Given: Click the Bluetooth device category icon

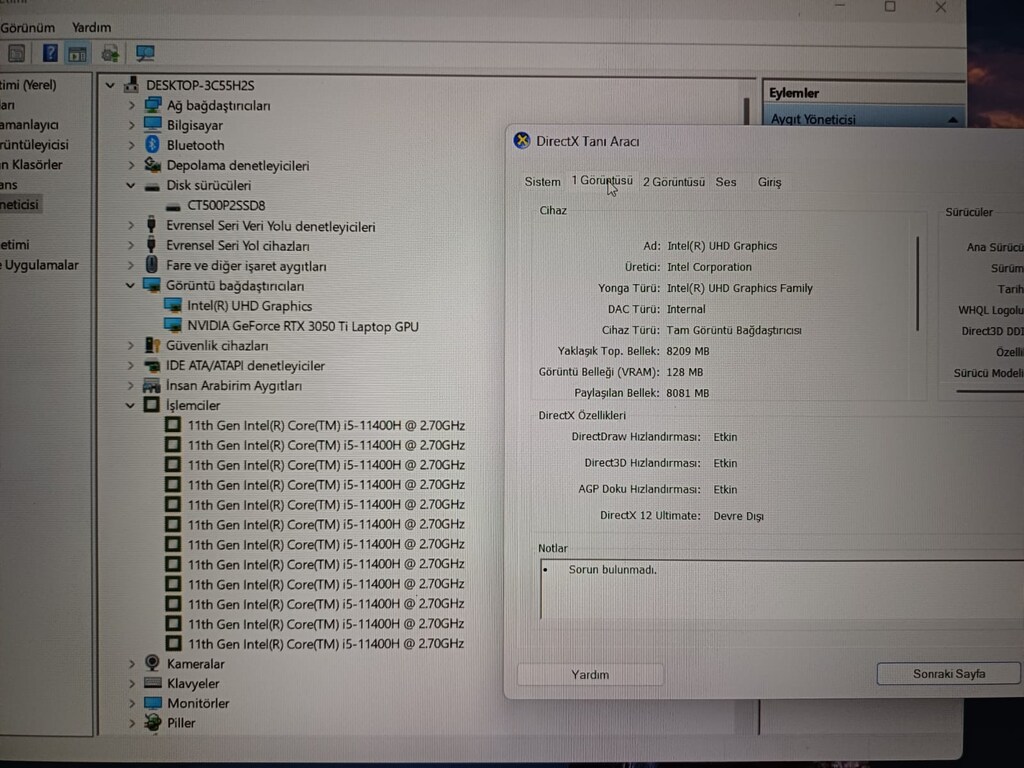Looking at the screenshot, I should pos(153,145).
